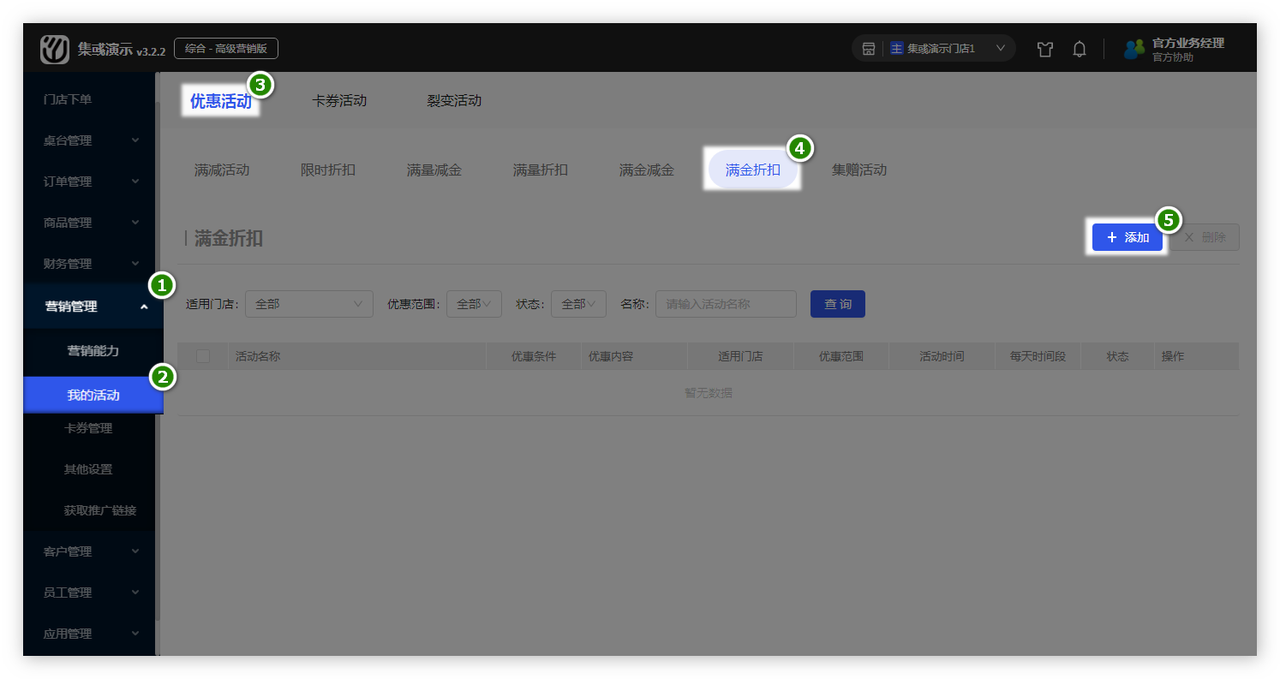Click the 操作 column header
1280x679 pixels.
[1172, 356]
